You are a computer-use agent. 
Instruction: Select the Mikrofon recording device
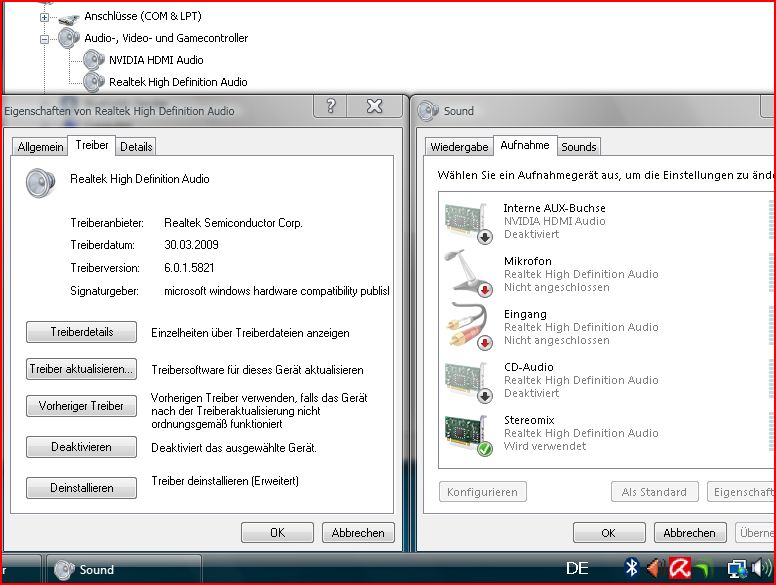click(606, 274)
